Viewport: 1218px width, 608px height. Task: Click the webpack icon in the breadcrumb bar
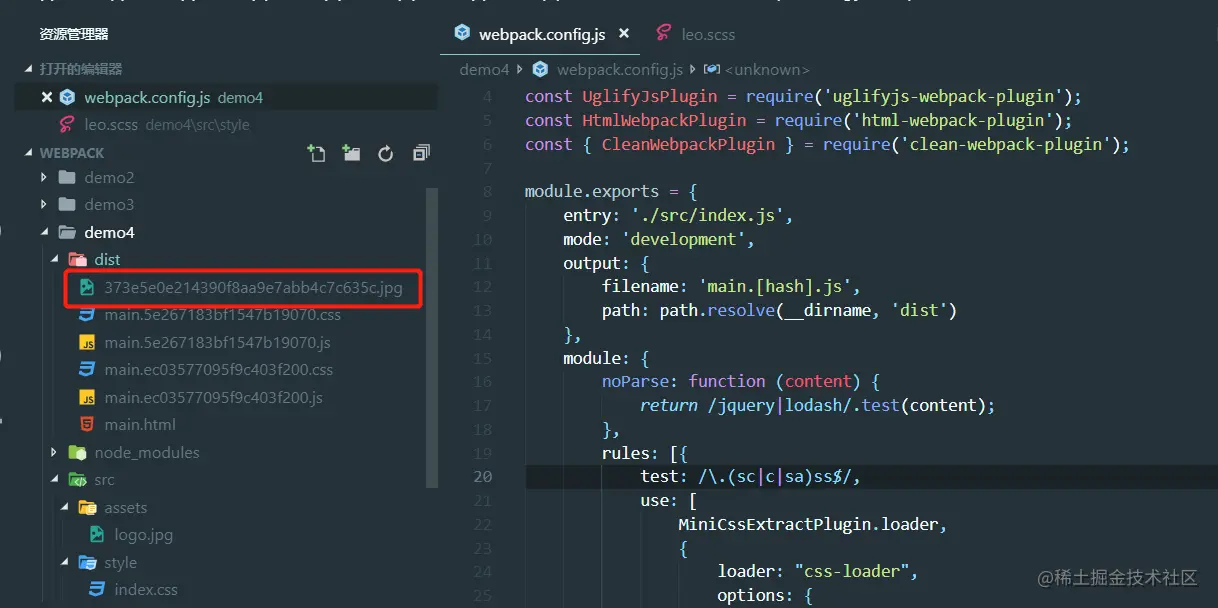pyautogui.click(x=540, y=69)
